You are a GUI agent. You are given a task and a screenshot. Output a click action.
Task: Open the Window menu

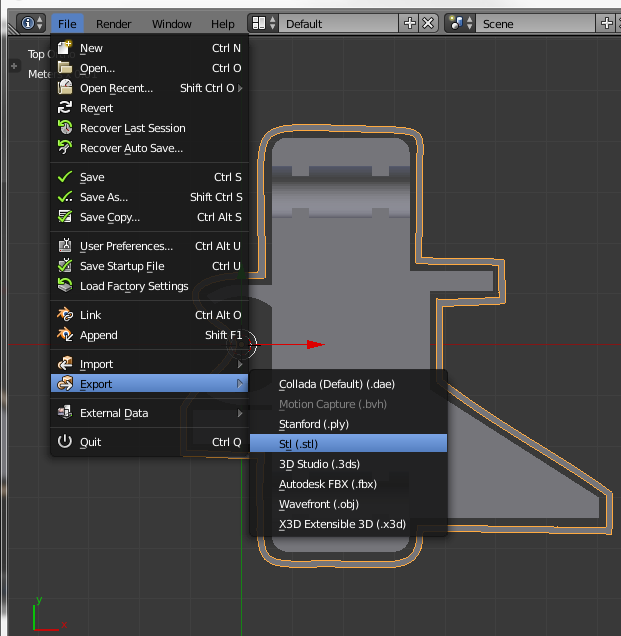pos(171,23)
